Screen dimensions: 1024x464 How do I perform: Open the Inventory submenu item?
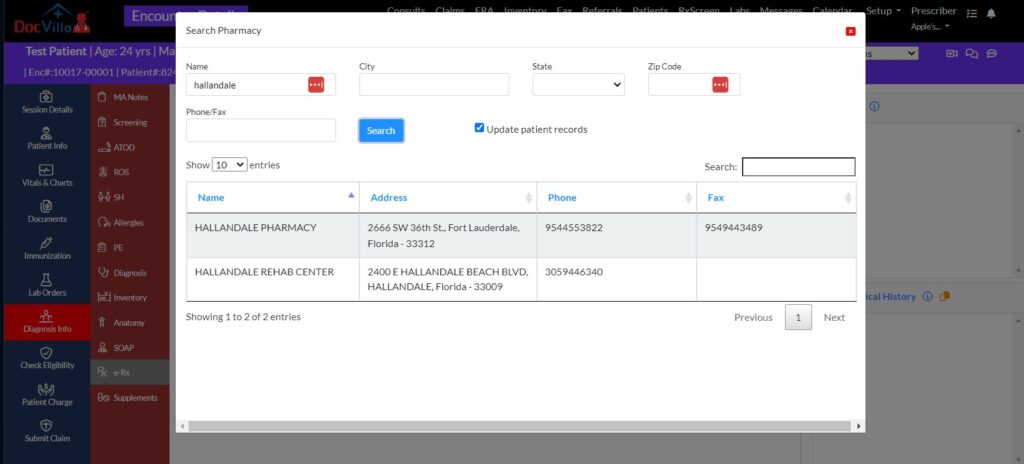pos(129,297)
